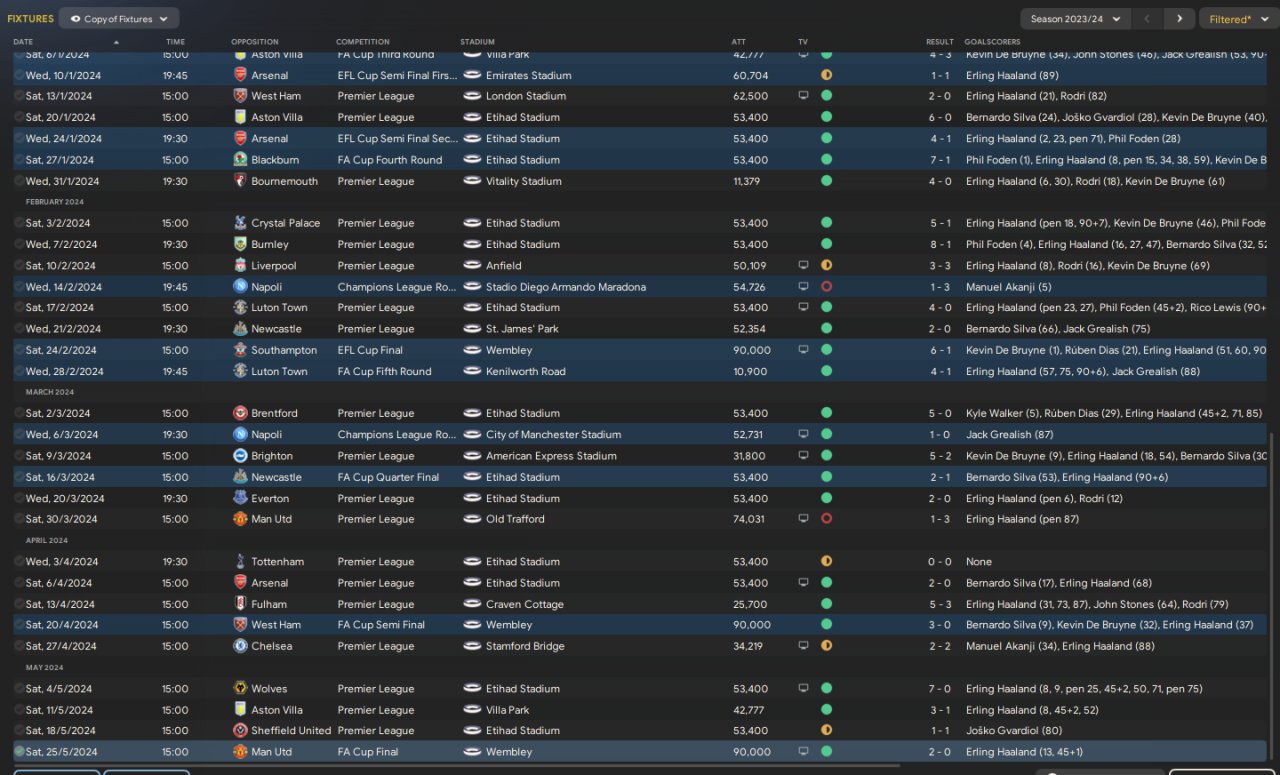Click the Sheffield United club badge

240,731
